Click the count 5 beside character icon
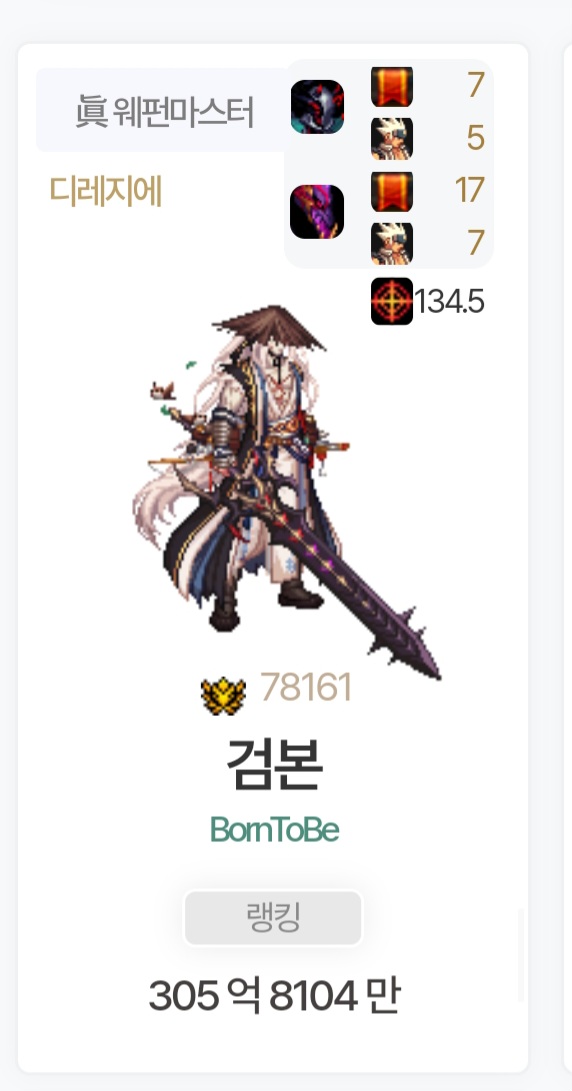The height and width of the screenshot is (1091, 572). point(475,138)
